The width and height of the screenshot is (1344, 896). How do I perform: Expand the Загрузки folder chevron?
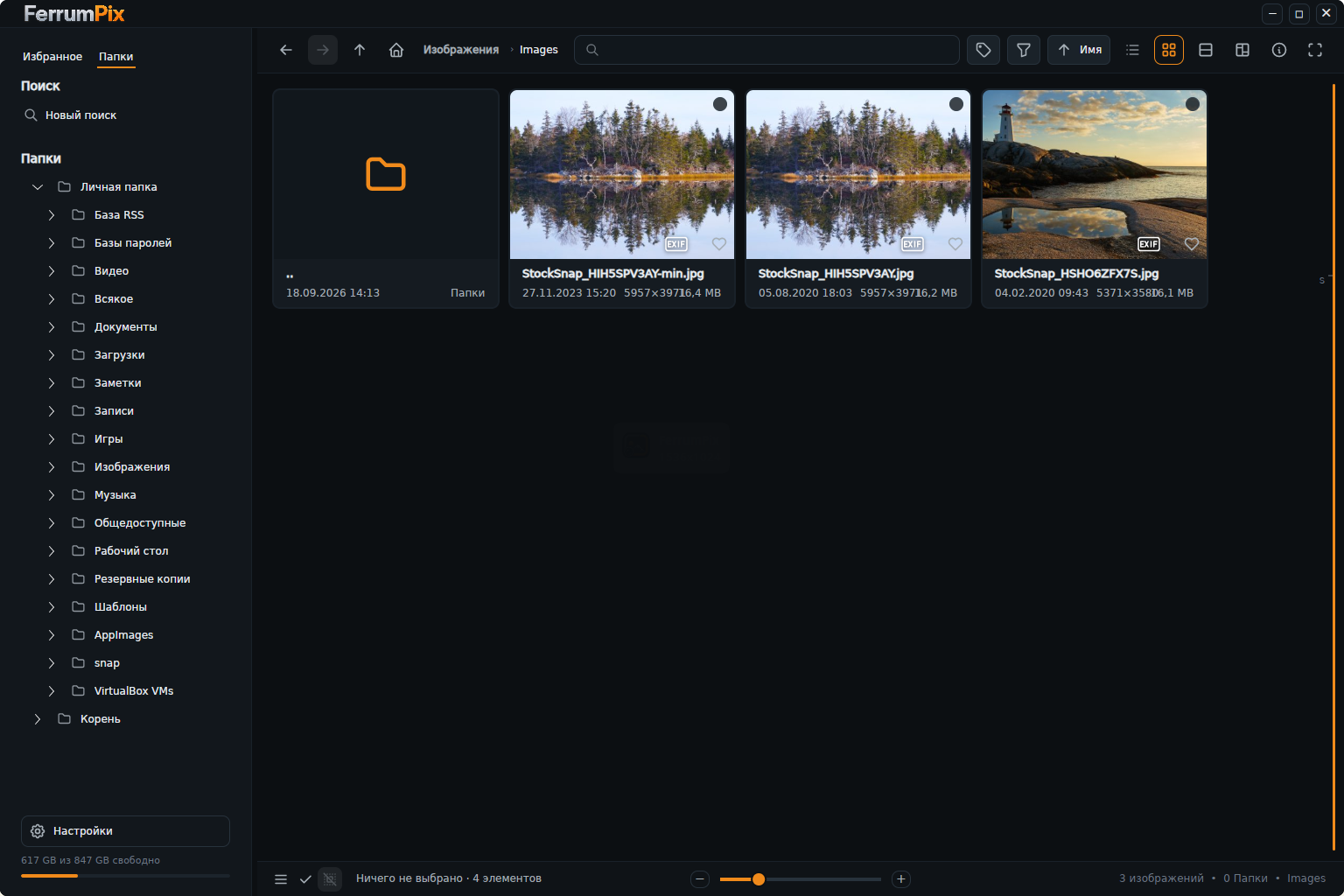point(52,355)
